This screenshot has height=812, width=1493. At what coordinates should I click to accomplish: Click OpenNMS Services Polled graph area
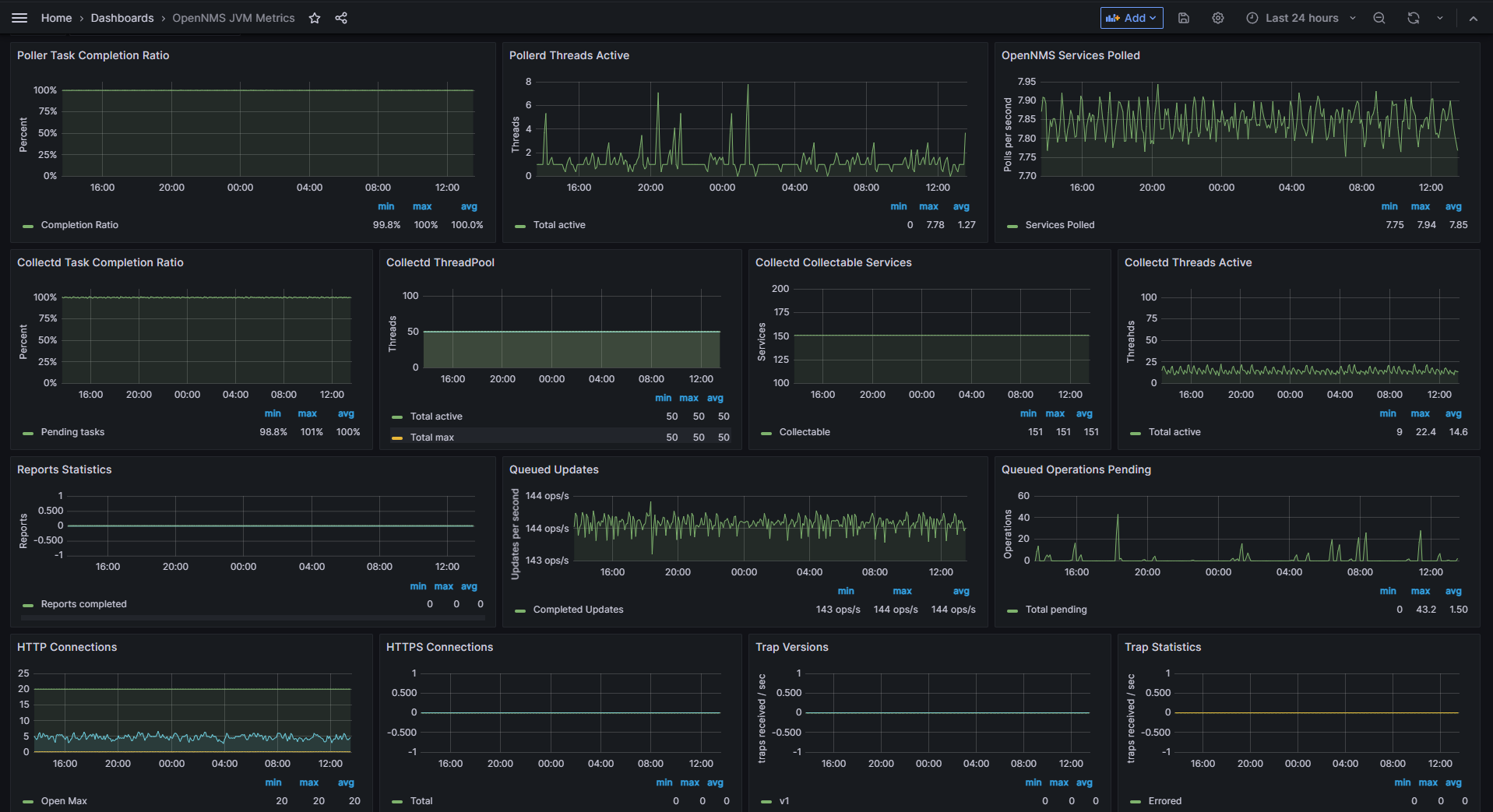pyautogui.click(x=1250, y=128)
